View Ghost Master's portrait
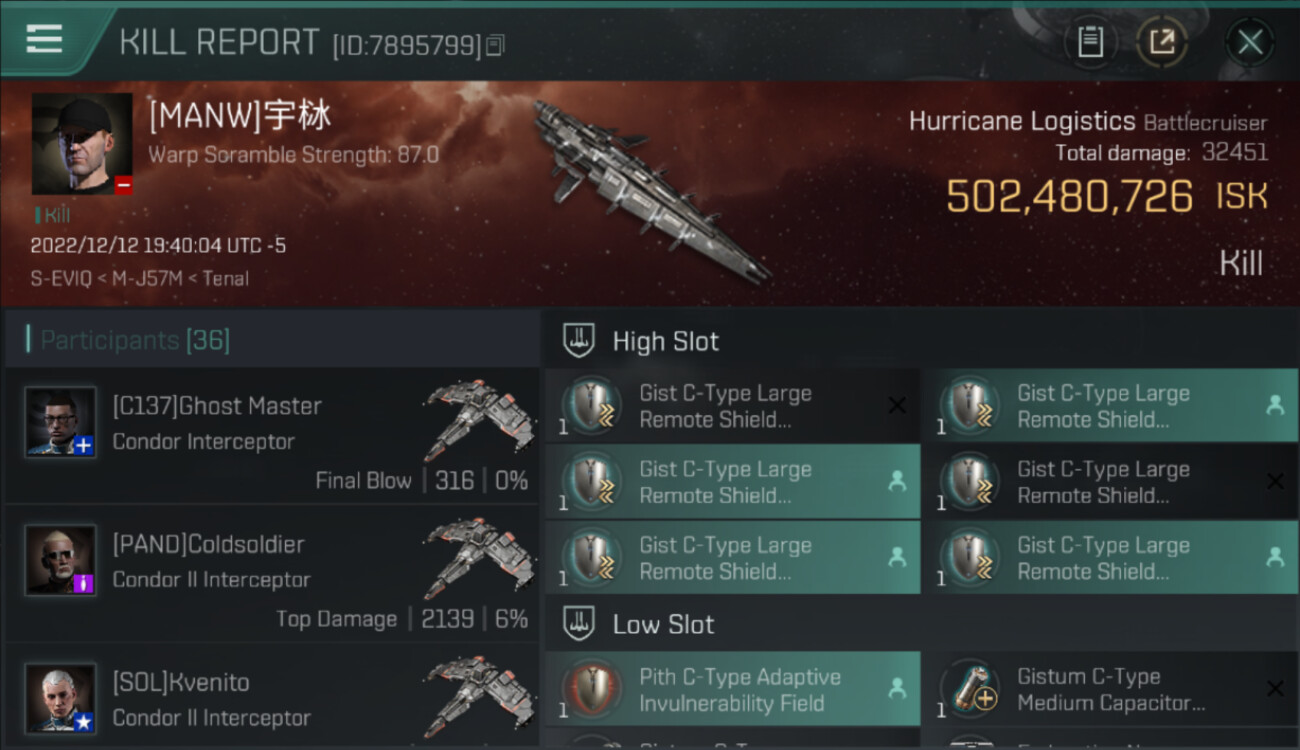Screen dimensions: 1300x750 point(61,422)
